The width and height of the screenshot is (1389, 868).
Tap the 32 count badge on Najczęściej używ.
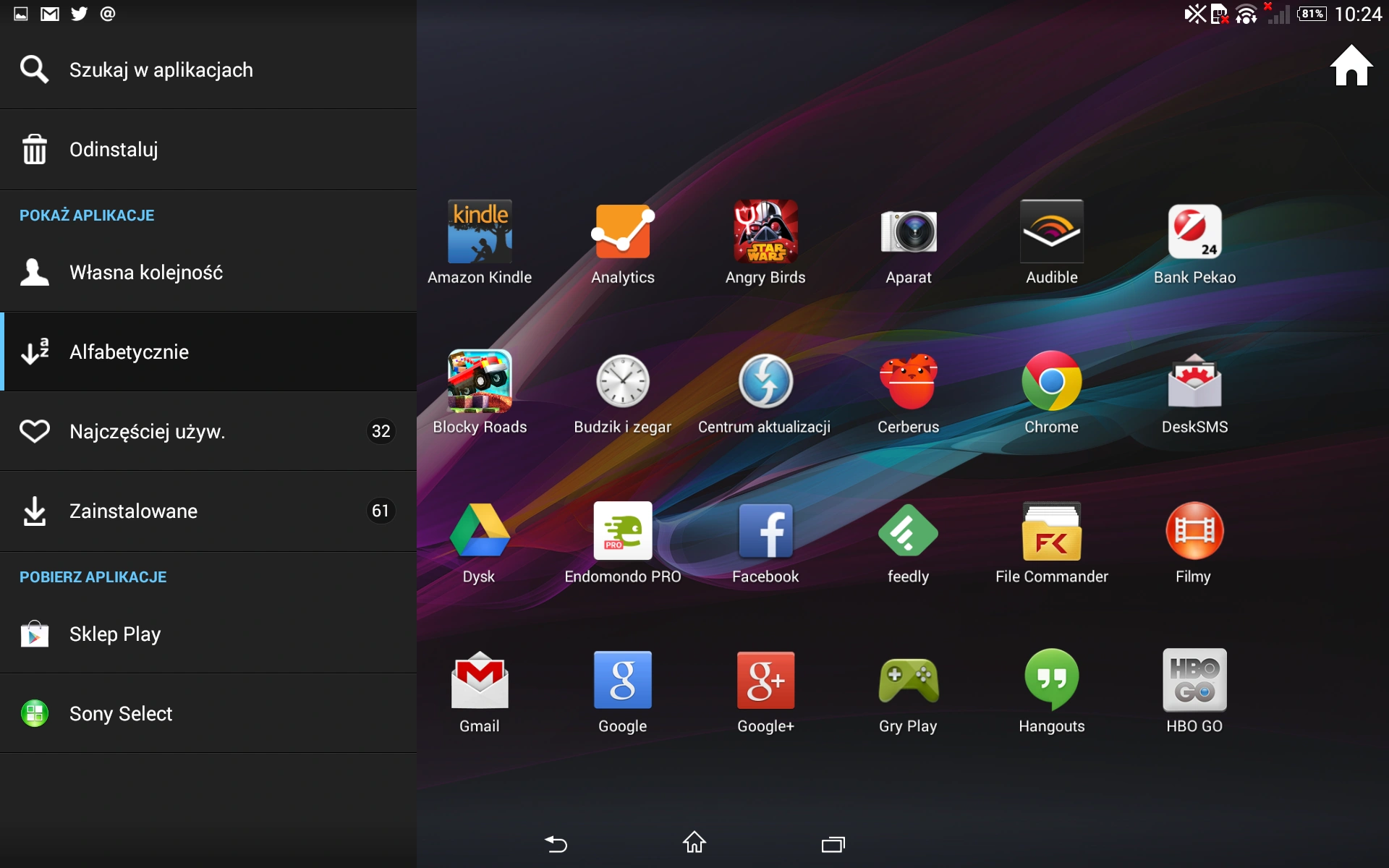point(381,432)
